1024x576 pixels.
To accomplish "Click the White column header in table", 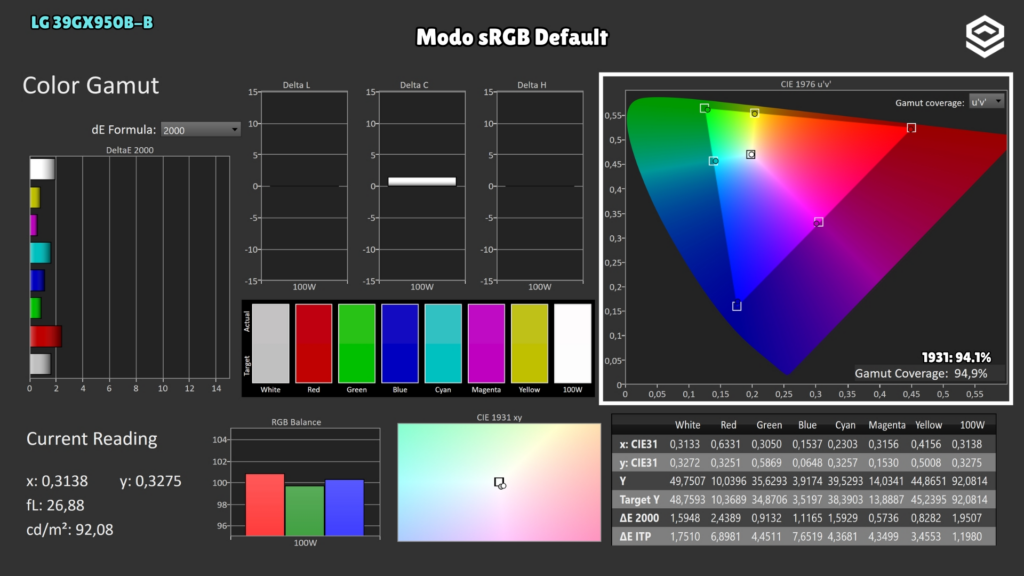I will tap(687, 425).
